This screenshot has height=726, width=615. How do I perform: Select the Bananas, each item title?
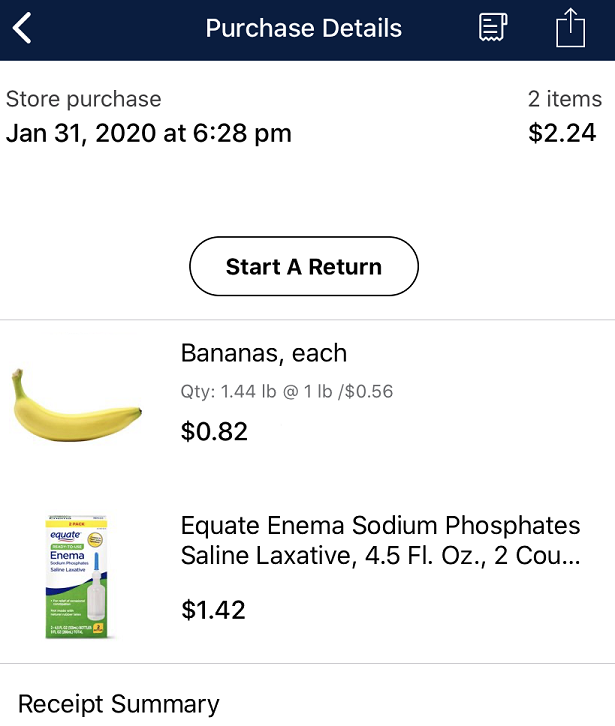pyautogui.click(x=264, y=353)
